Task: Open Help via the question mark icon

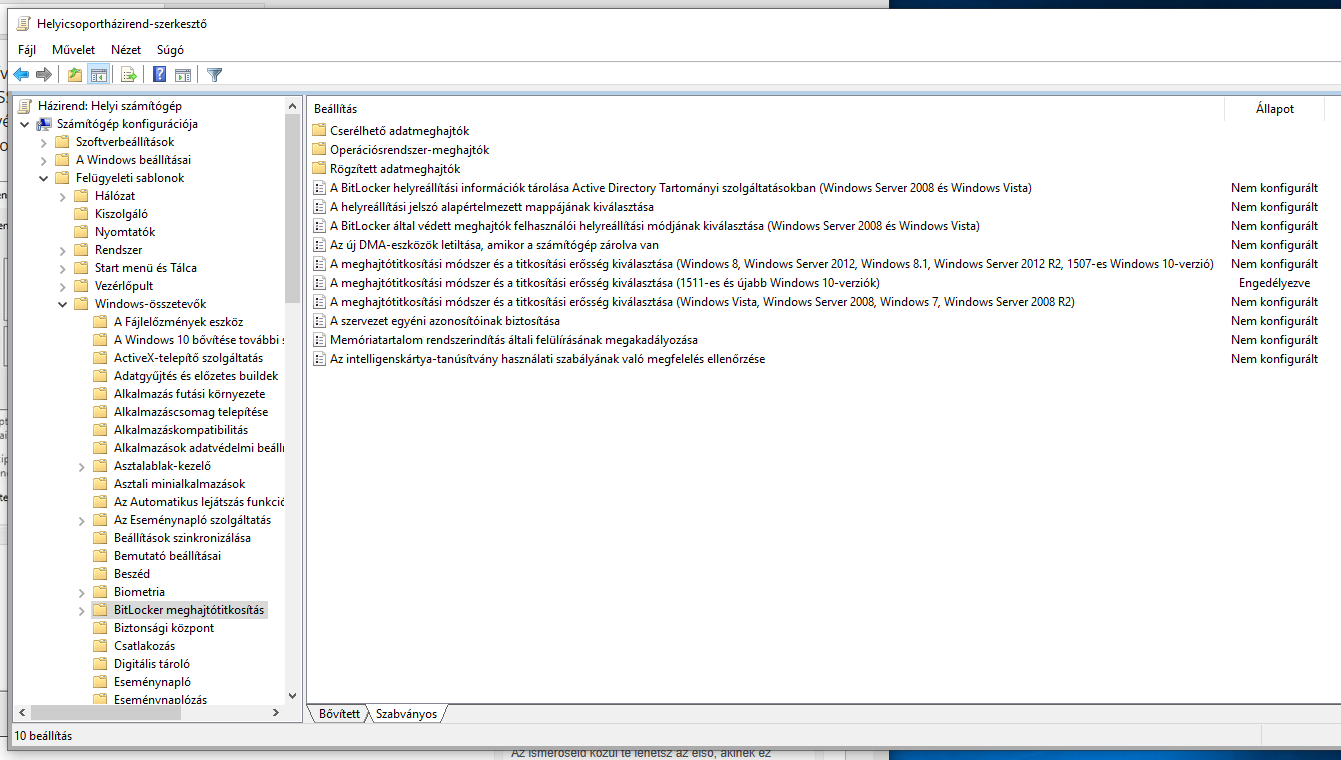Action: (x=159, y=74)
